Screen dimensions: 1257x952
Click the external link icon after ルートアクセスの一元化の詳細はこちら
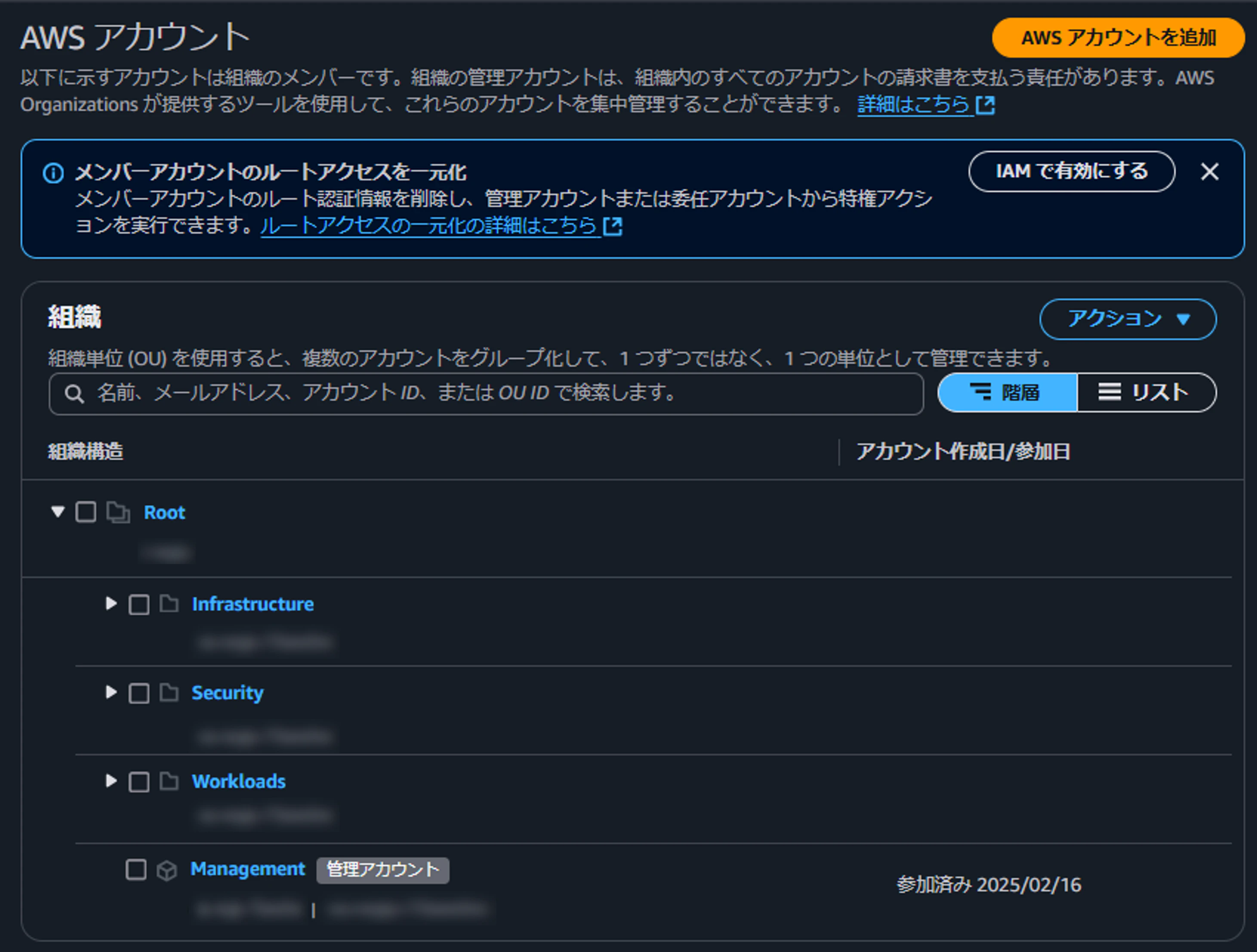(613, 226)
